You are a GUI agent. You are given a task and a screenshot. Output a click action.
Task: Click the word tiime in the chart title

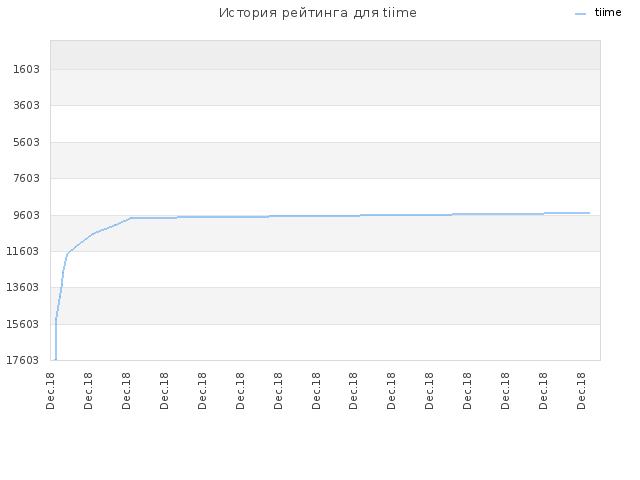pos(400,13)
